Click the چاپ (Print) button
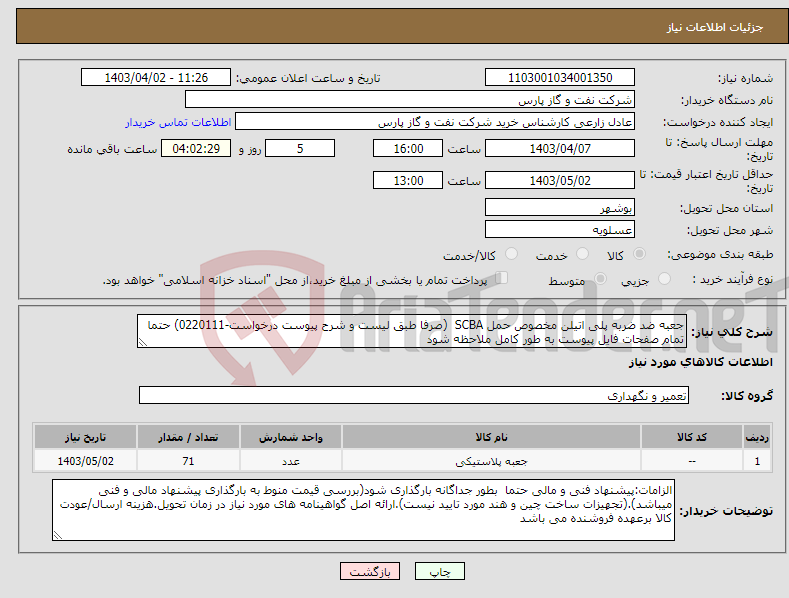 point(439,571)
